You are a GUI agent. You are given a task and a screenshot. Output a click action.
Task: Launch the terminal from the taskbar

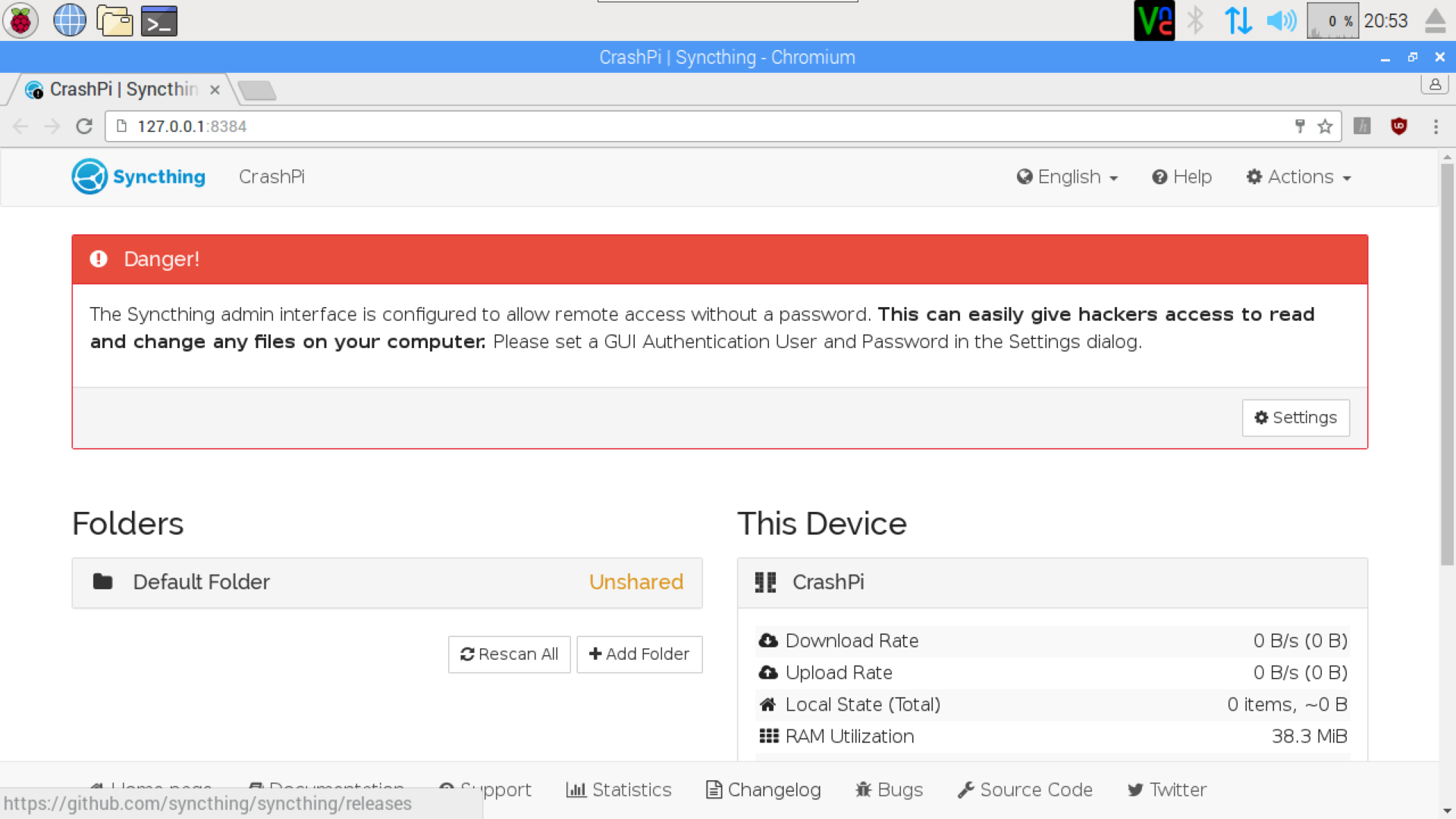(159, 20)
